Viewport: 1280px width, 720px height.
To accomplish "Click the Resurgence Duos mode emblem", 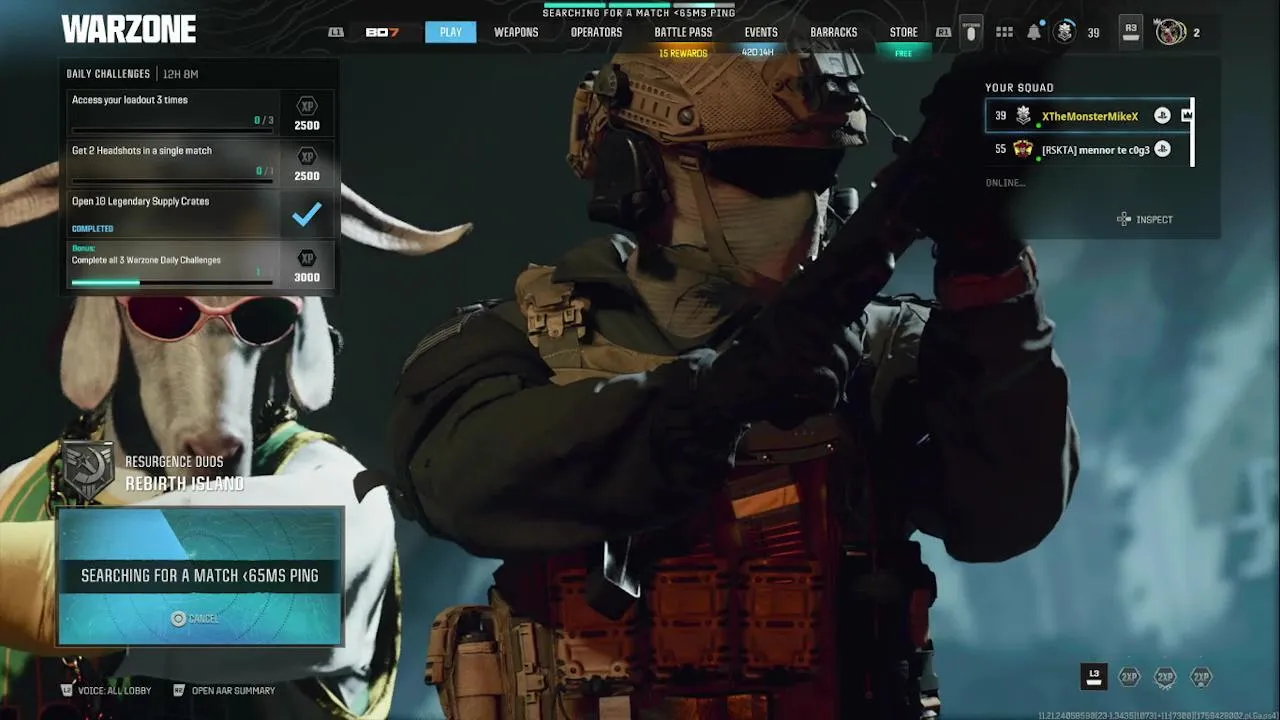I will [88, 470].
